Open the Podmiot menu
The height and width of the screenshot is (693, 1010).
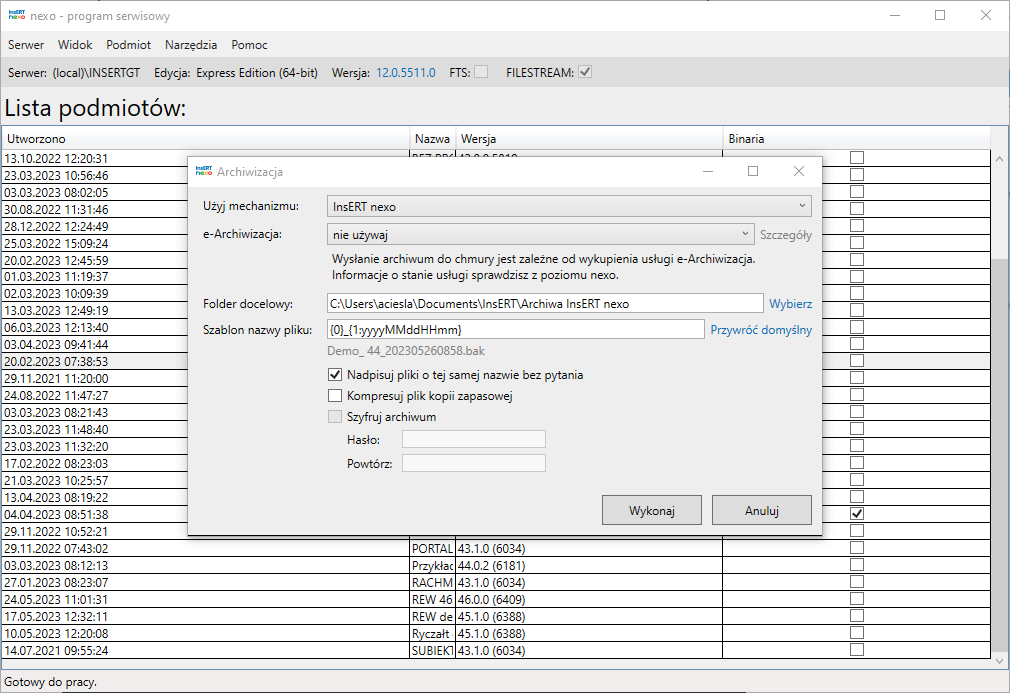tap(128, 44)
